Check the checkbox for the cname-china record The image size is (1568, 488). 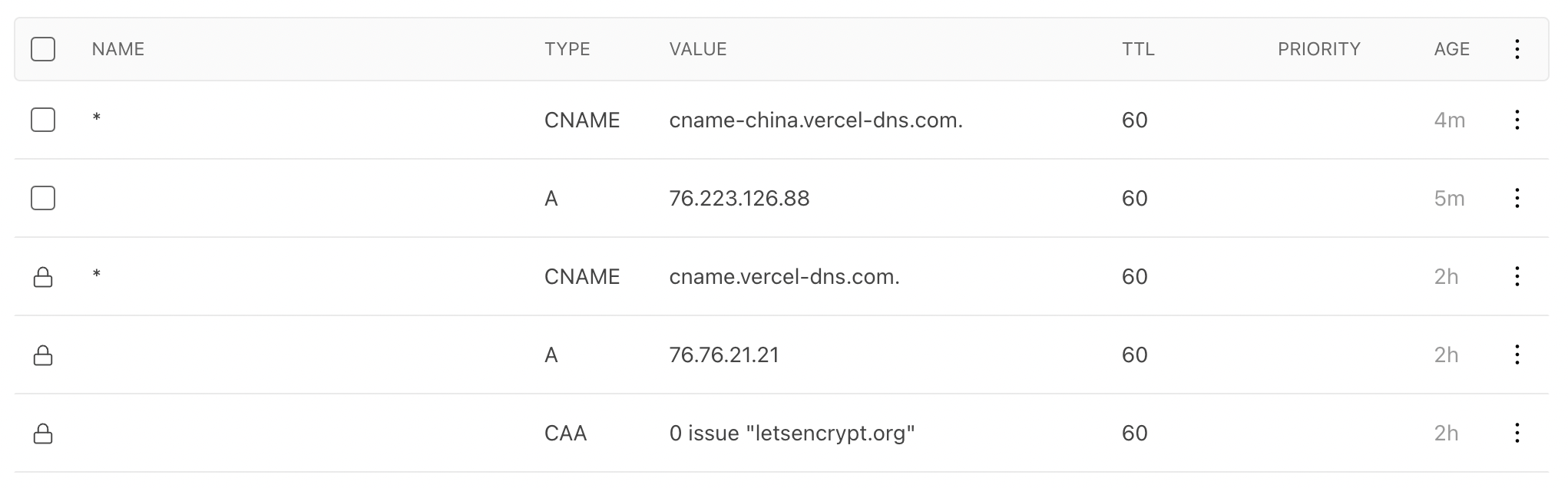point(44,120)
